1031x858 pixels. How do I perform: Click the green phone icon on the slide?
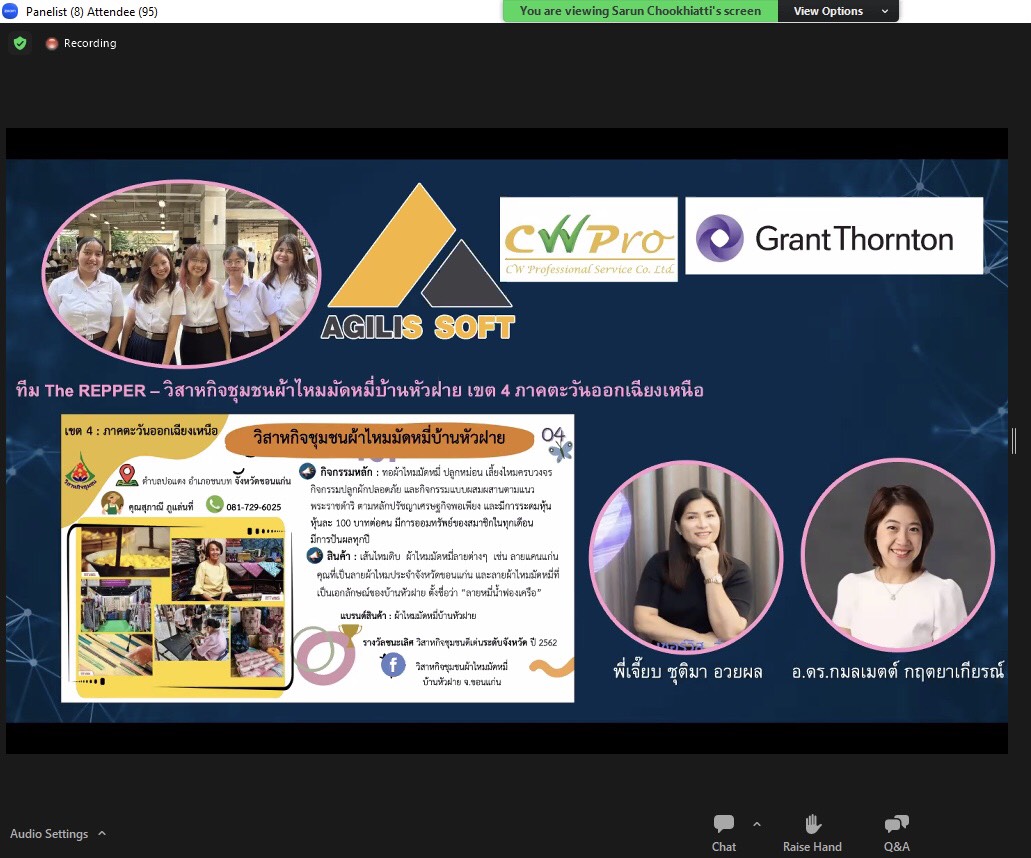coord(214,504)
